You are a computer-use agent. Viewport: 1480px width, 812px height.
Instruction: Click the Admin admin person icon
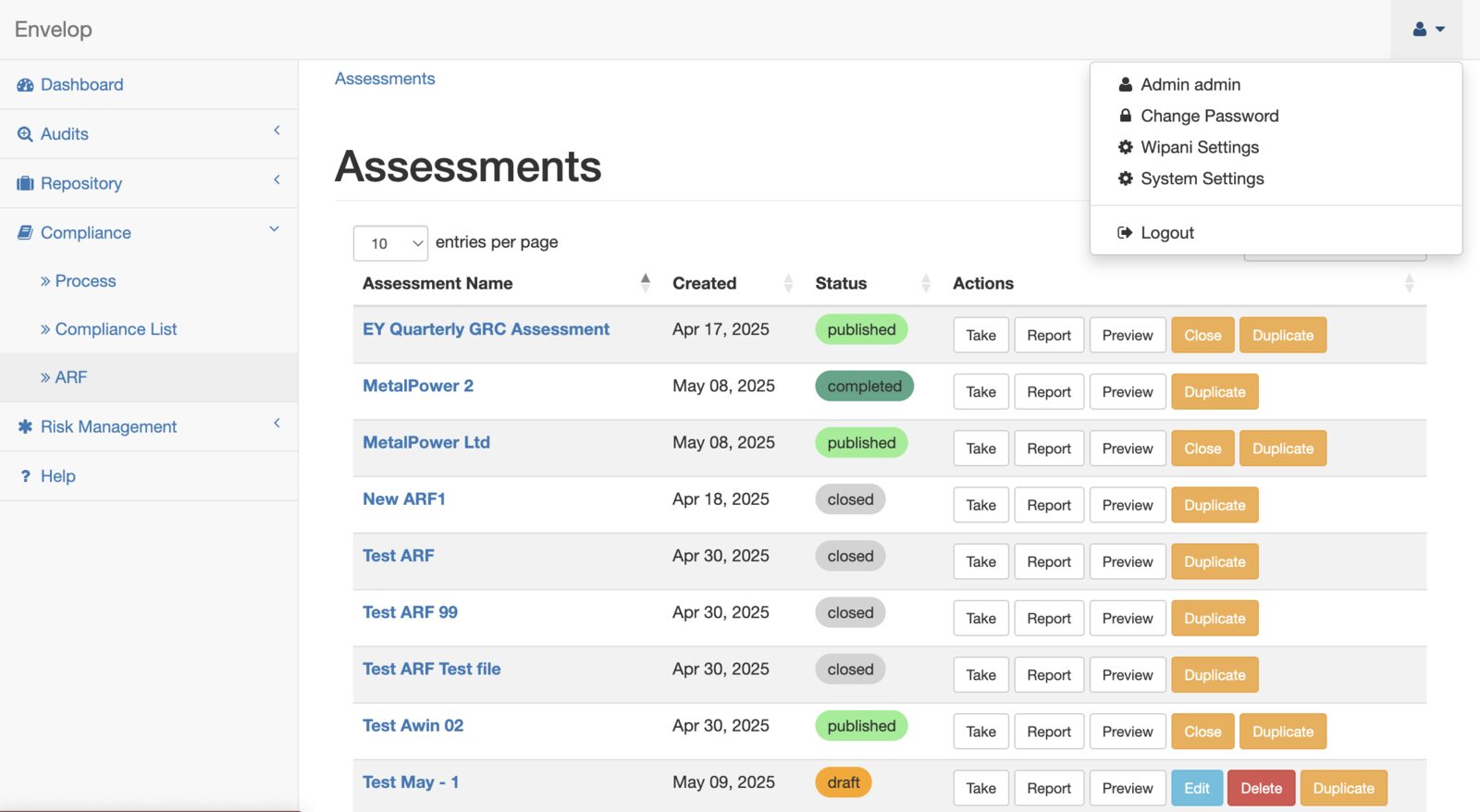click(x=1125, y=84)
